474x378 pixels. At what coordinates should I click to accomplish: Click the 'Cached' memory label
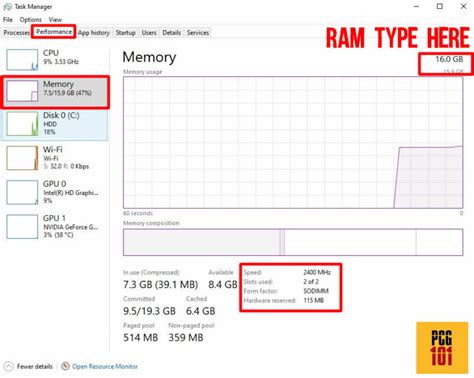196,299
